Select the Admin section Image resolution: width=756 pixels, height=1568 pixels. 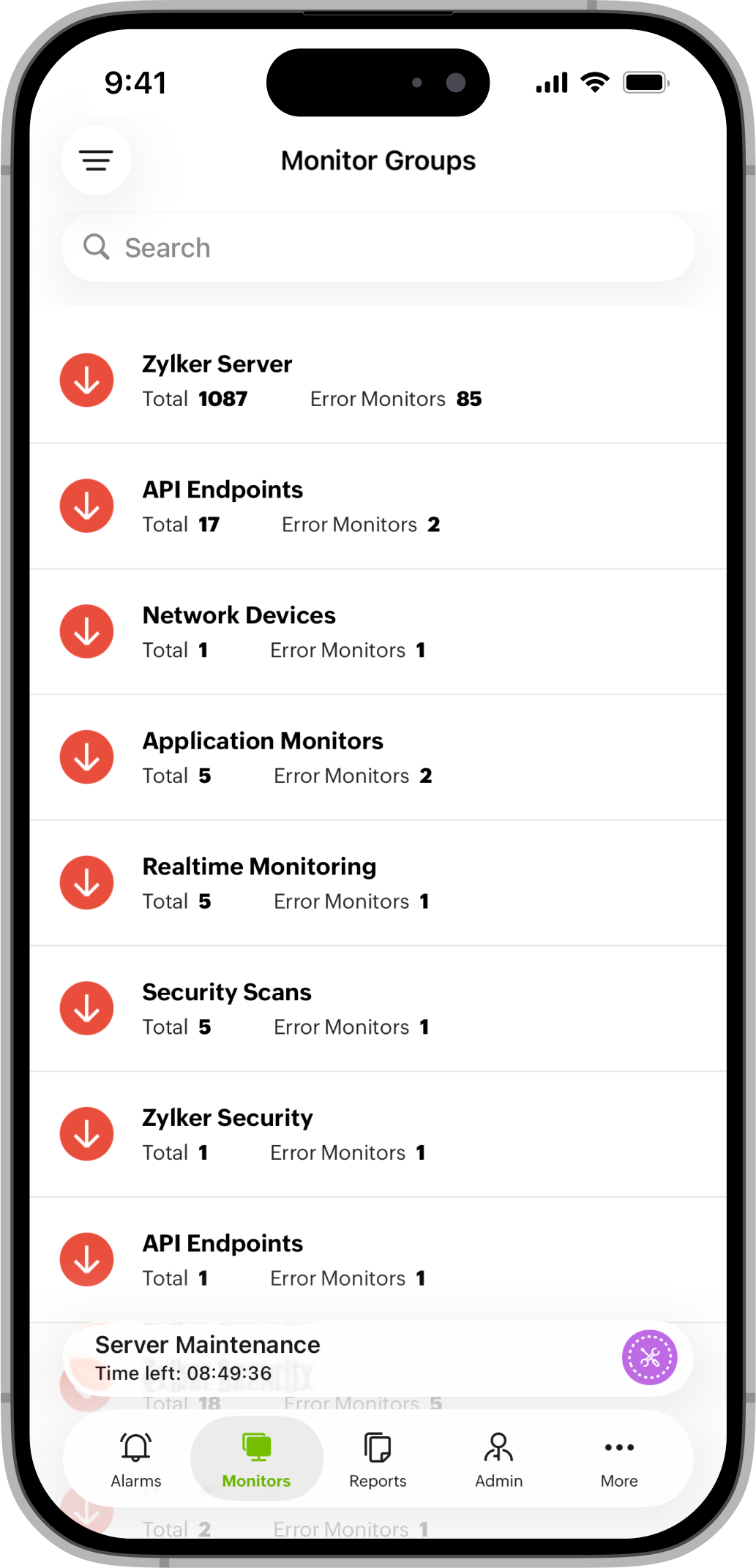click(498, 1460)
